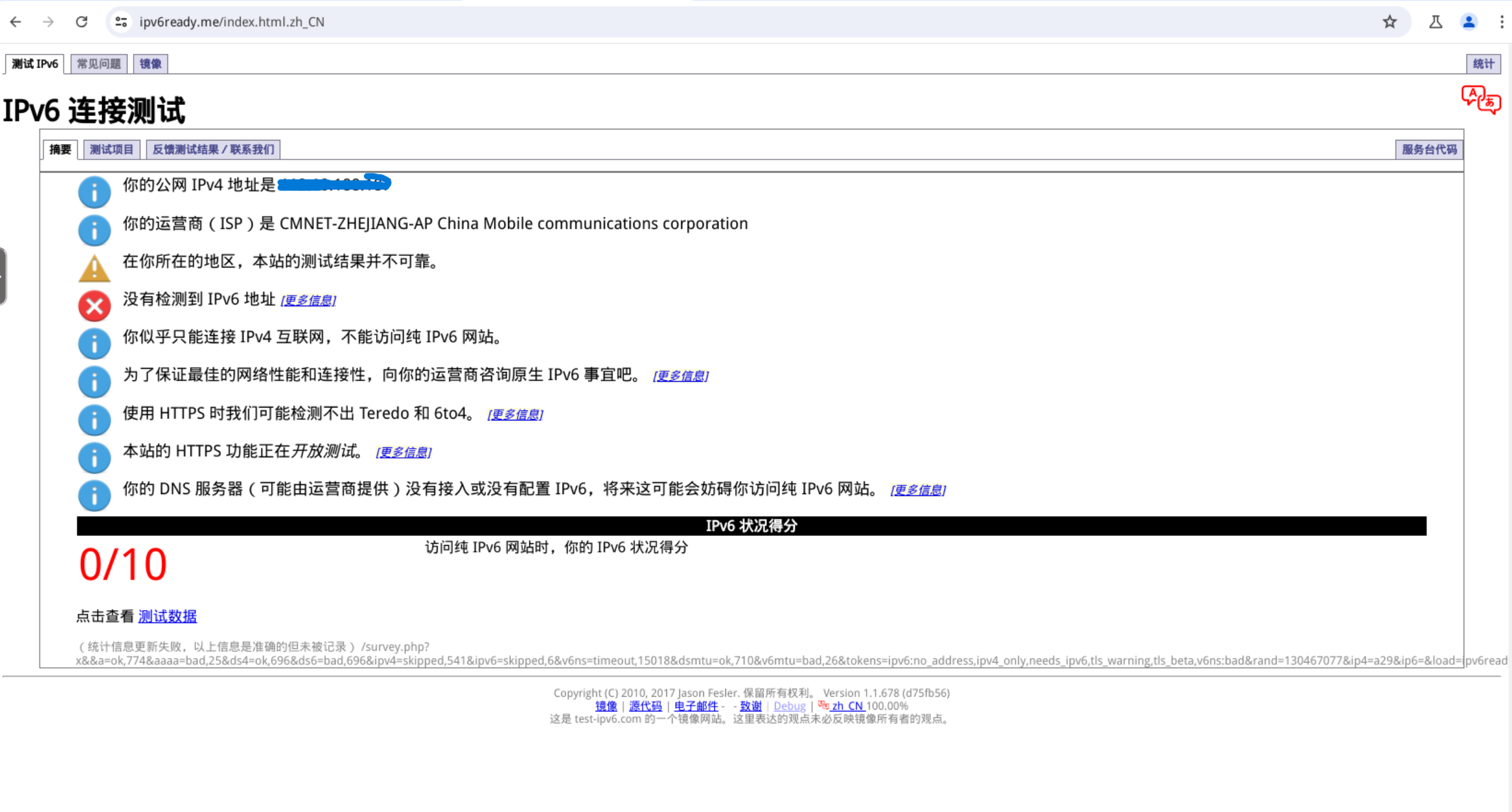Open the 服务台代码 tab
1512x812 pixels.
click(1429, 149)
